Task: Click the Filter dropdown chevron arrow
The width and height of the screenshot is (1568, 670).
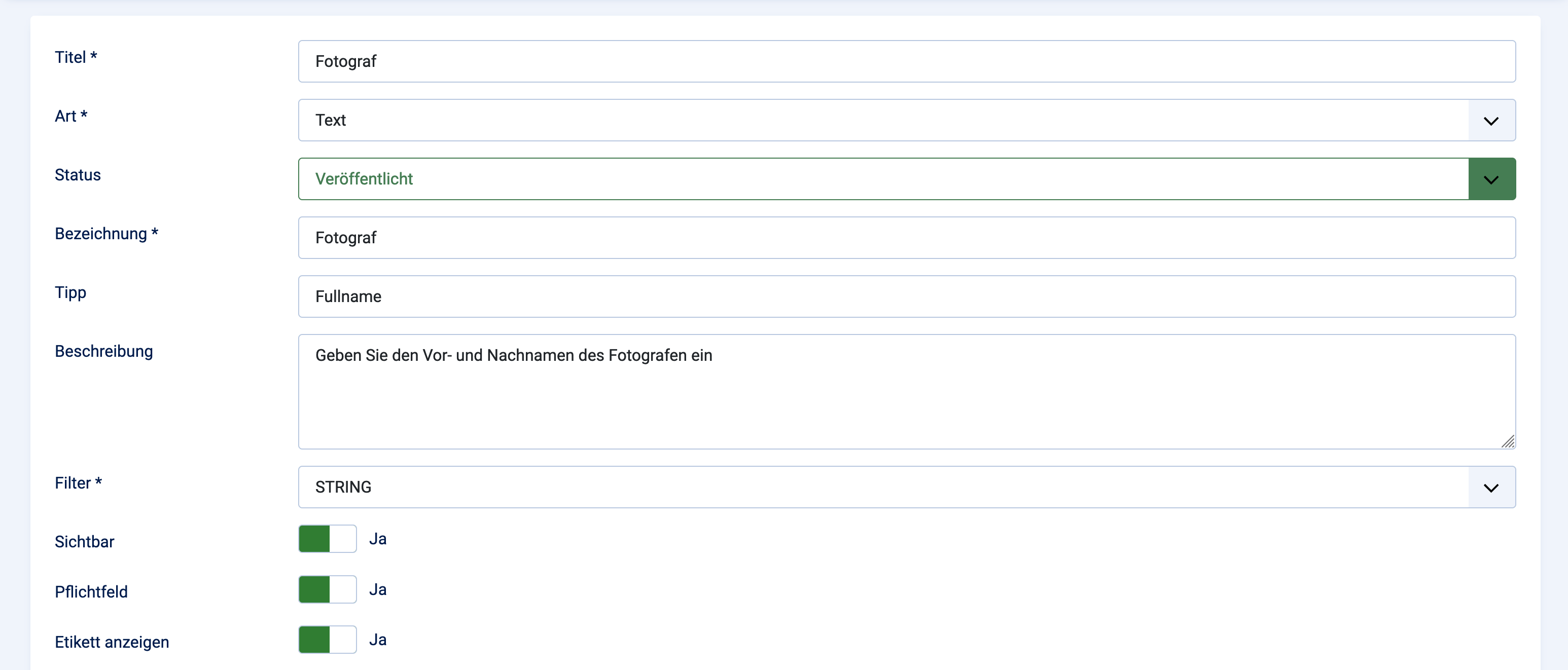Action: [1491, 488]
